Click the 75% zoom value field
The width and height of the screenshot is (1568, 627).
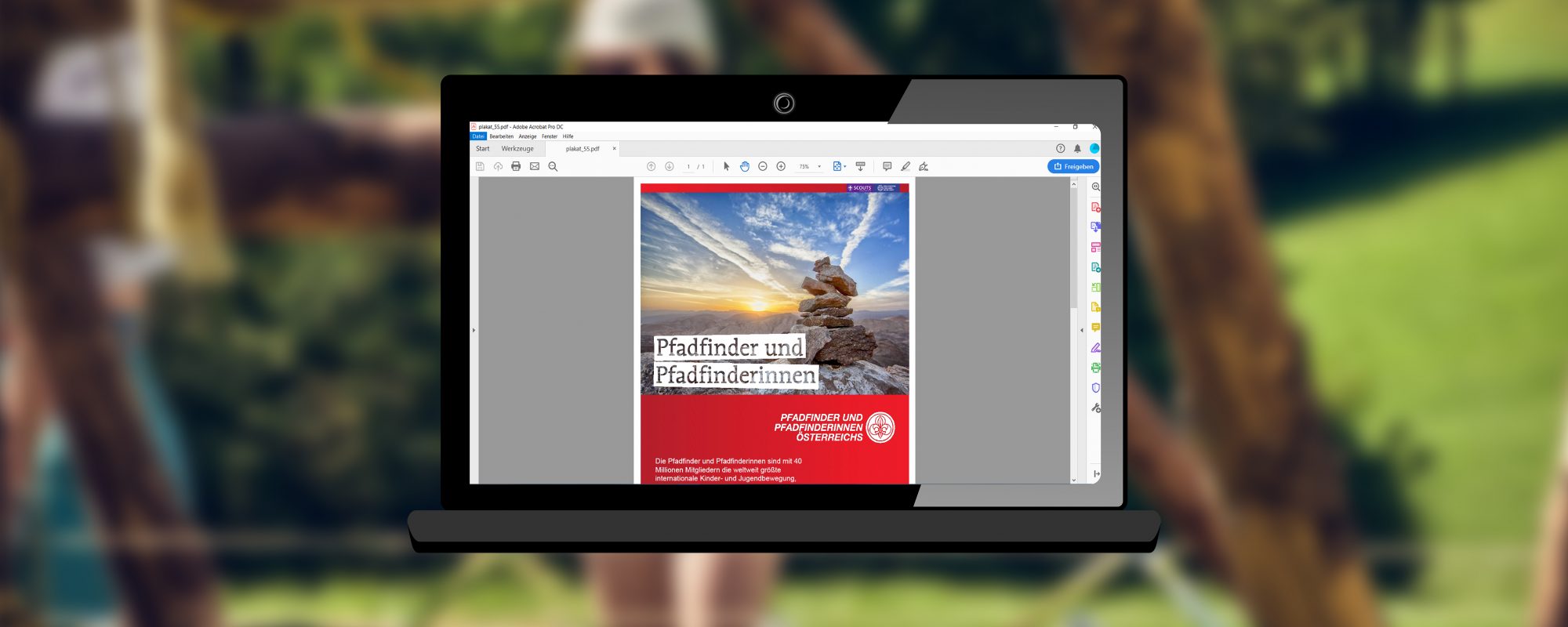(x=804, y=166)
